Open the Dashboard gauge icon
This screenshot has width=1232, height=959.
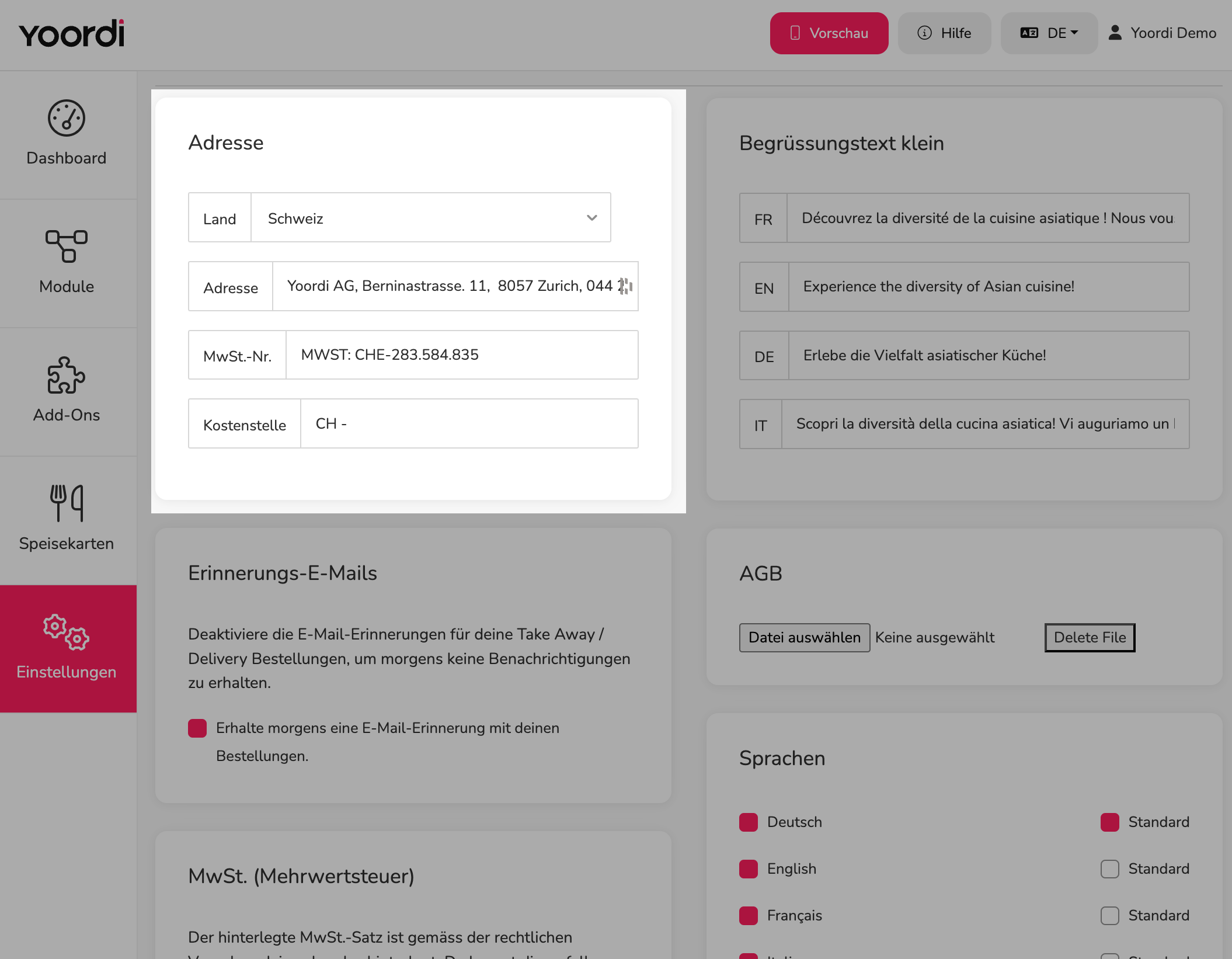point(67,118)
